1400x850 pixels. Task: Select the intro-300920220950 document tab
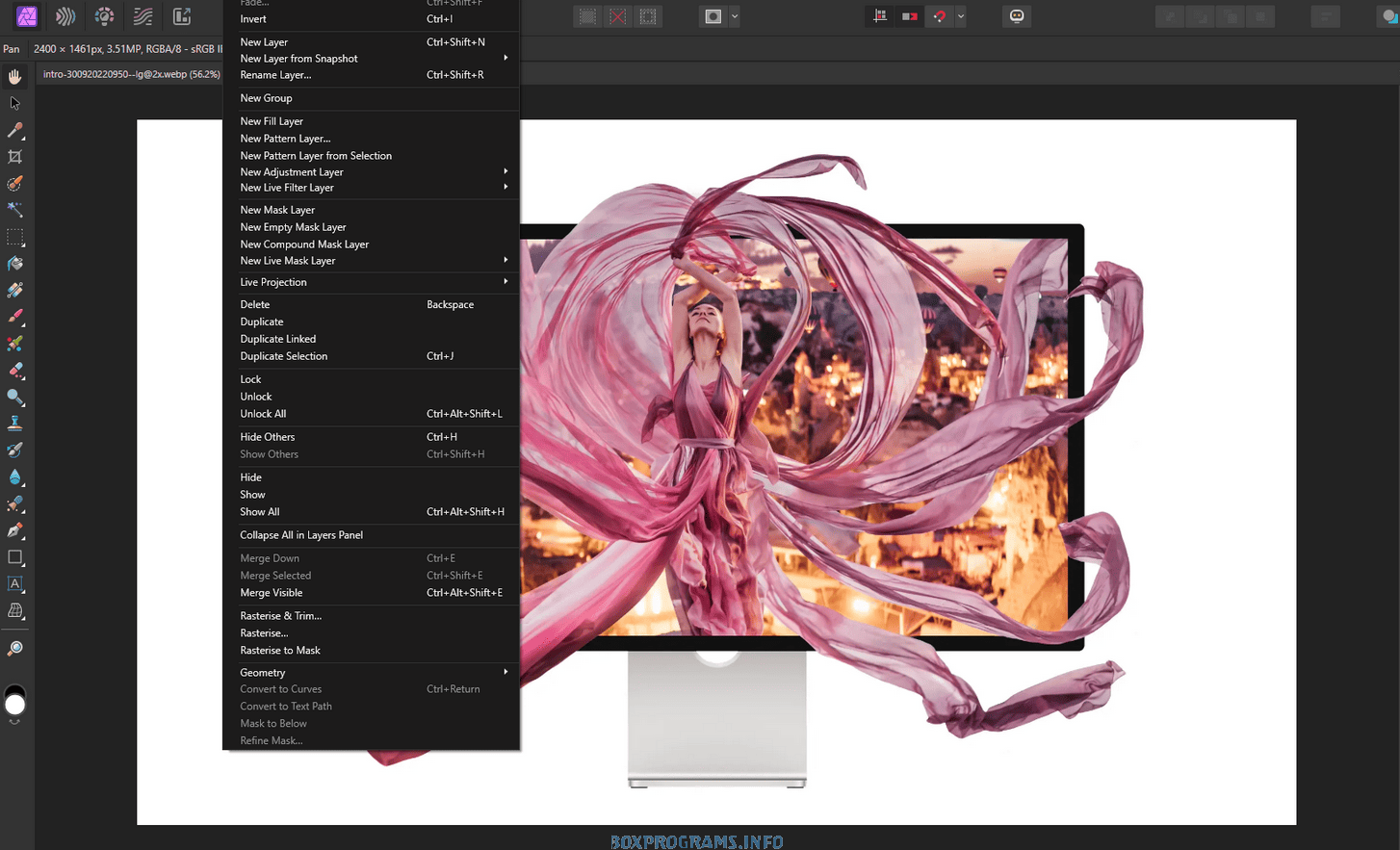pyautogui.click(x=131, y=74)
